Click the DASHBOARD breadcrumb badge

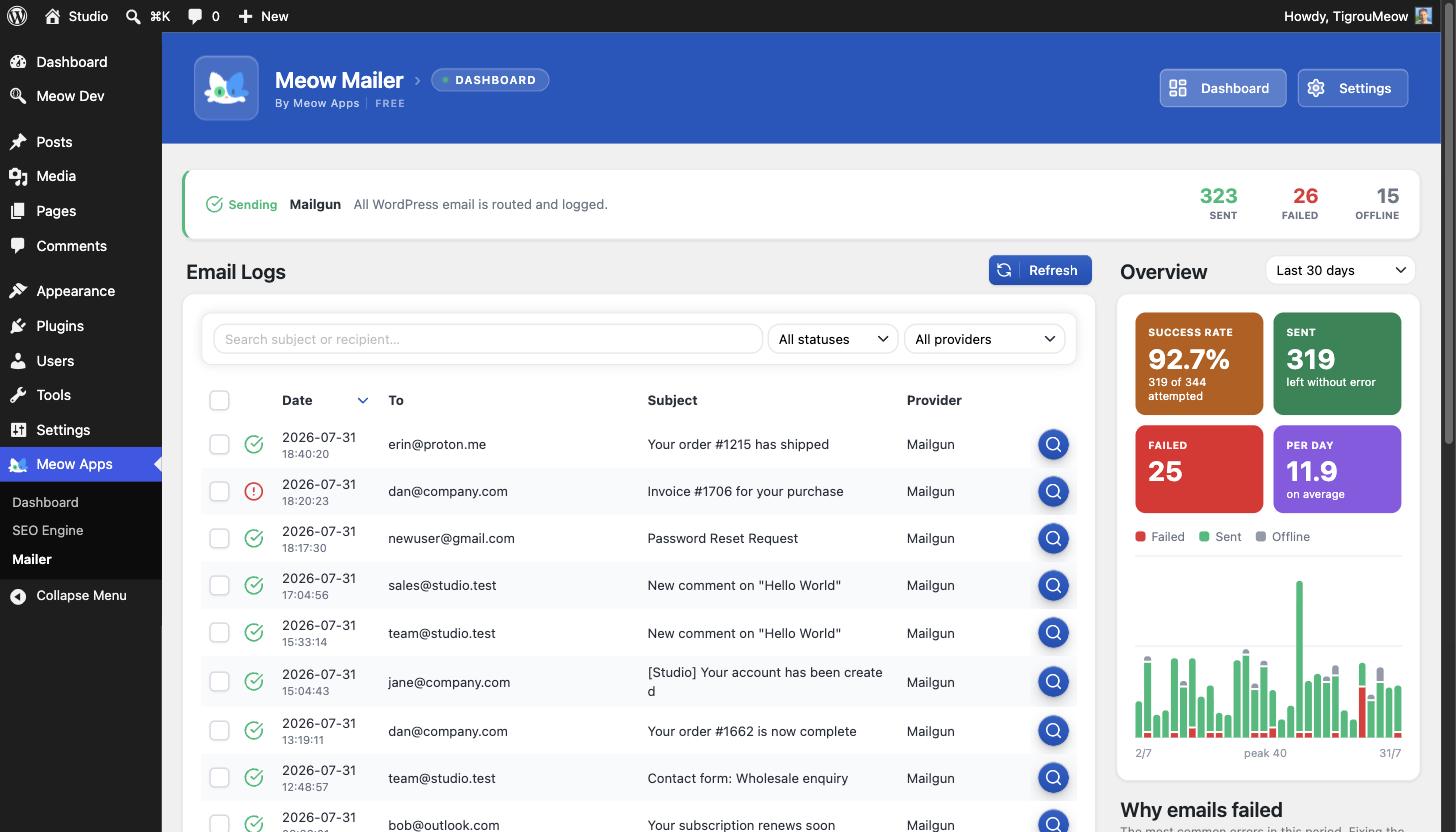[x=490, y=80]
